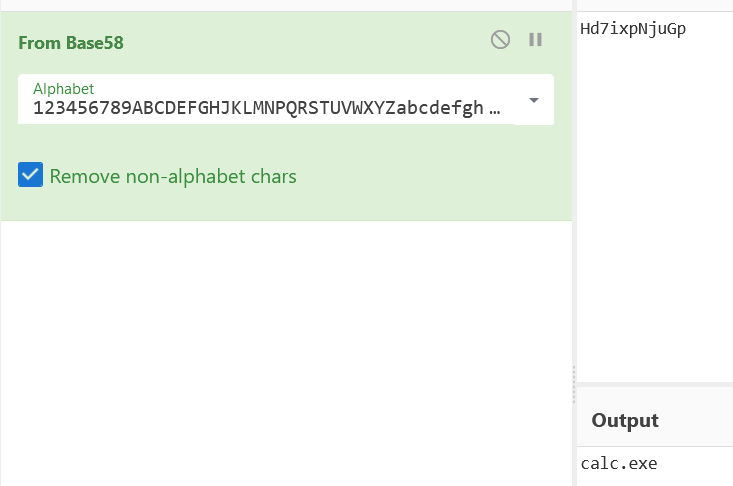This screenshot has width=733, height=486.
Task: Place cursor in input text Hd7ixpNjuGp
Action: [633, 29]
